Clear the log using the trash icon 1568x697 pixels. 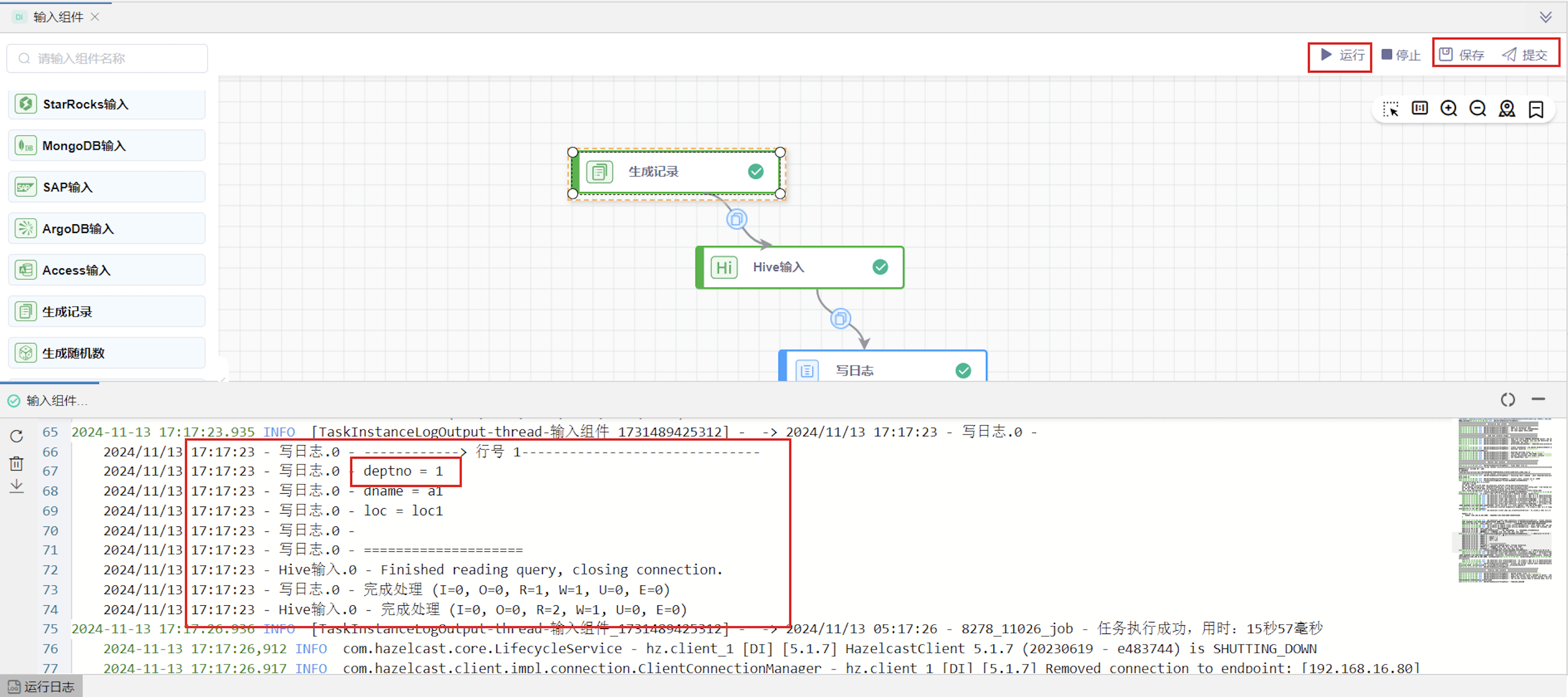(x=17, y=463)
